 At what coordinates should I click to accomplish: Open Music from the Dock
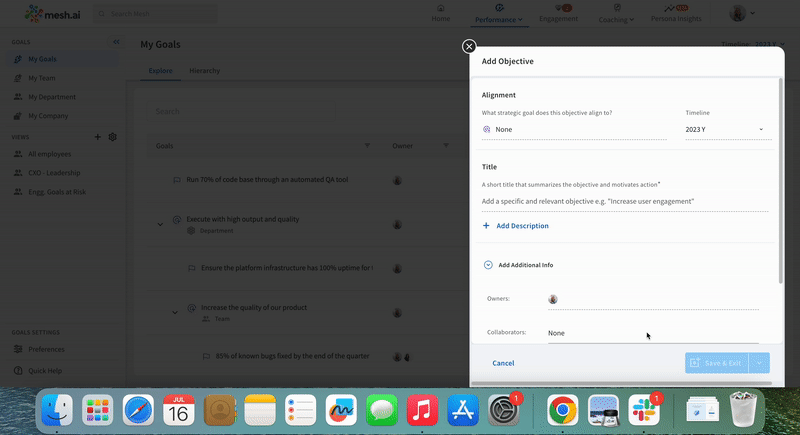422,410
